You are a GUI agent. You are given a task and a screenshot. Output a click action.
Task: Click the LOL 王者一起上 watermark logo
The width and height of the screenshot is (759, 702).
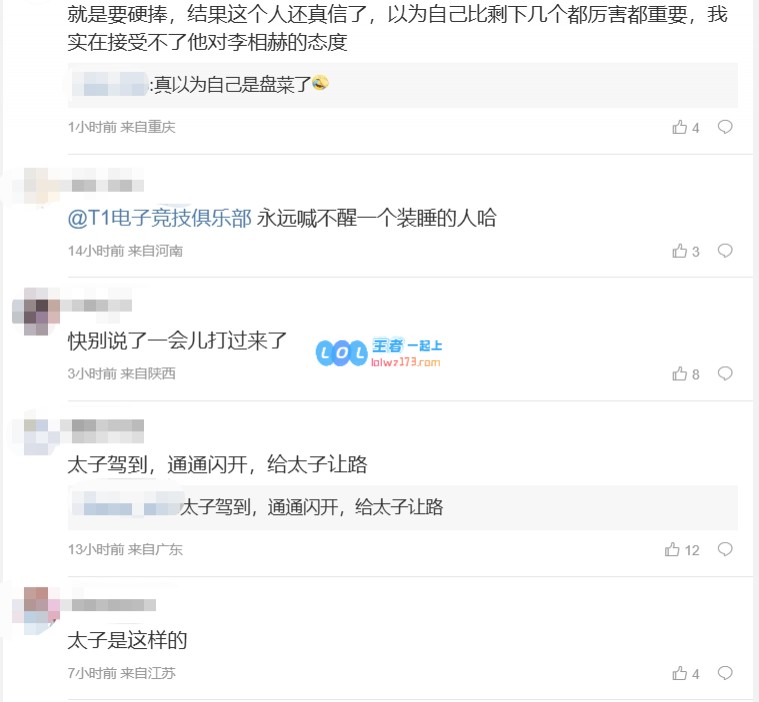click(379, 352)
